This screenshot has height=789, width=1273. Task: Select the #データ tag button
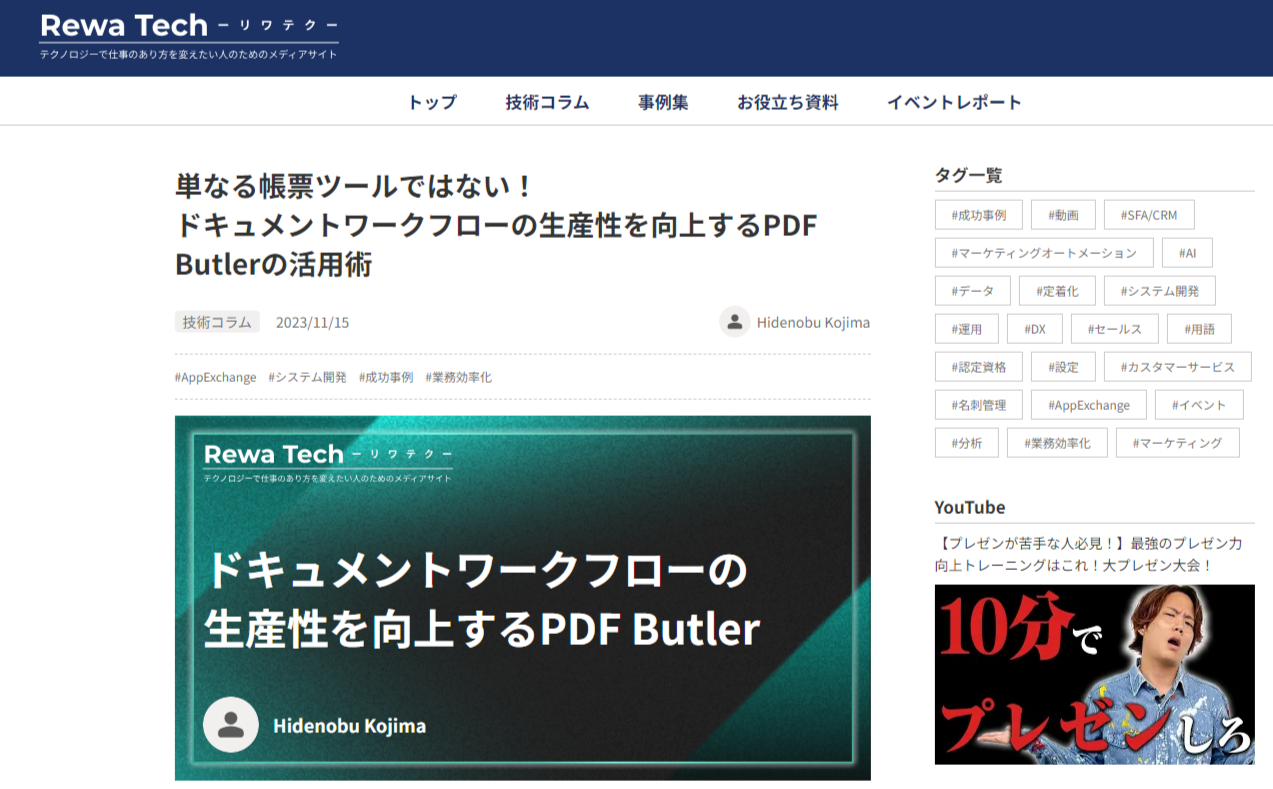pos(973,291)
